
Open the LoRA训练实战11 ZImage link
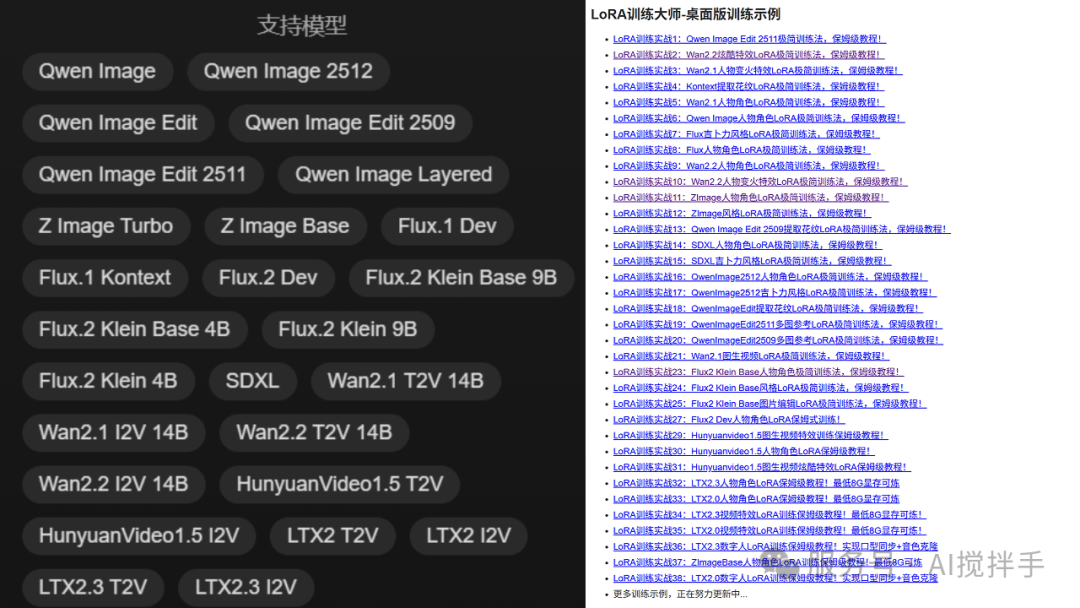(751, 198)
